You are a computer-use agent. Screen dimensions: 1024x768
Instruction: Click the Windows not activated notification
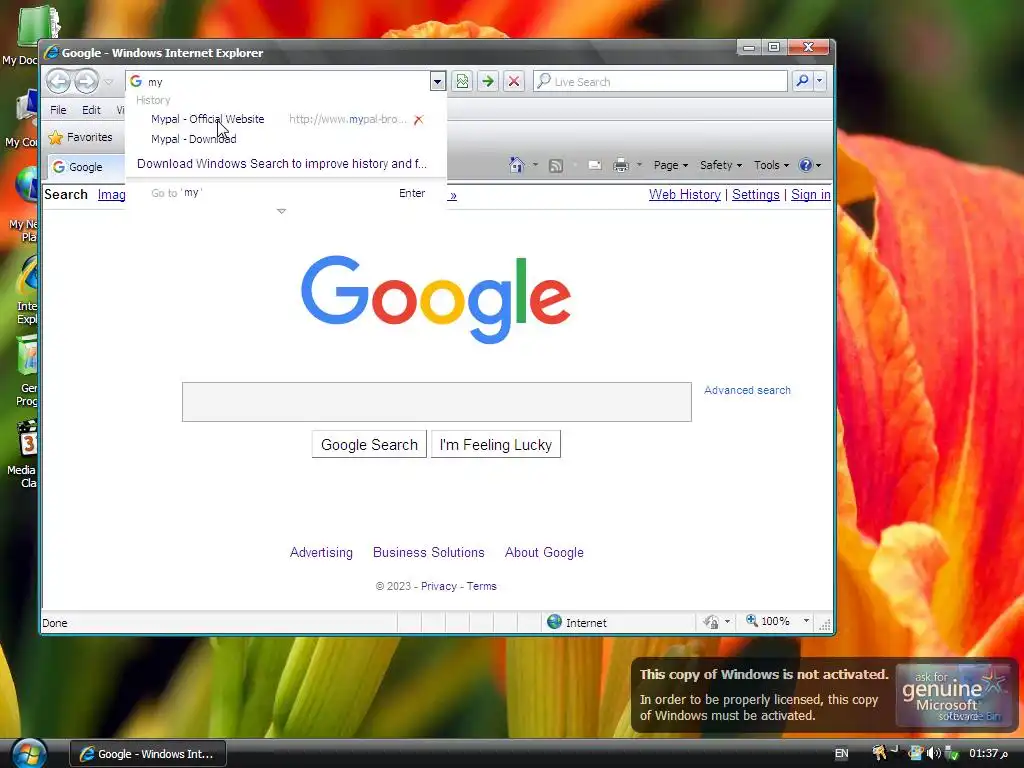click(824, 695)
